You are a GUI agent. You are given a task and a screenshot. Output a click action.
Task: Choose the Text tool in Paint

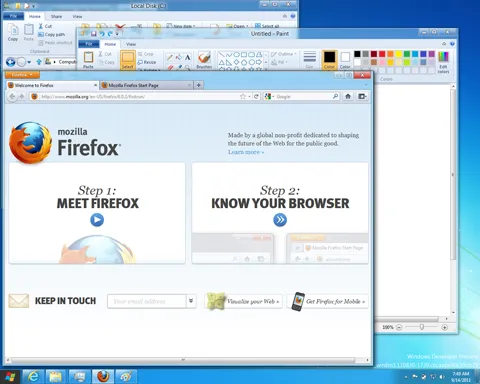tap(188, 57)
